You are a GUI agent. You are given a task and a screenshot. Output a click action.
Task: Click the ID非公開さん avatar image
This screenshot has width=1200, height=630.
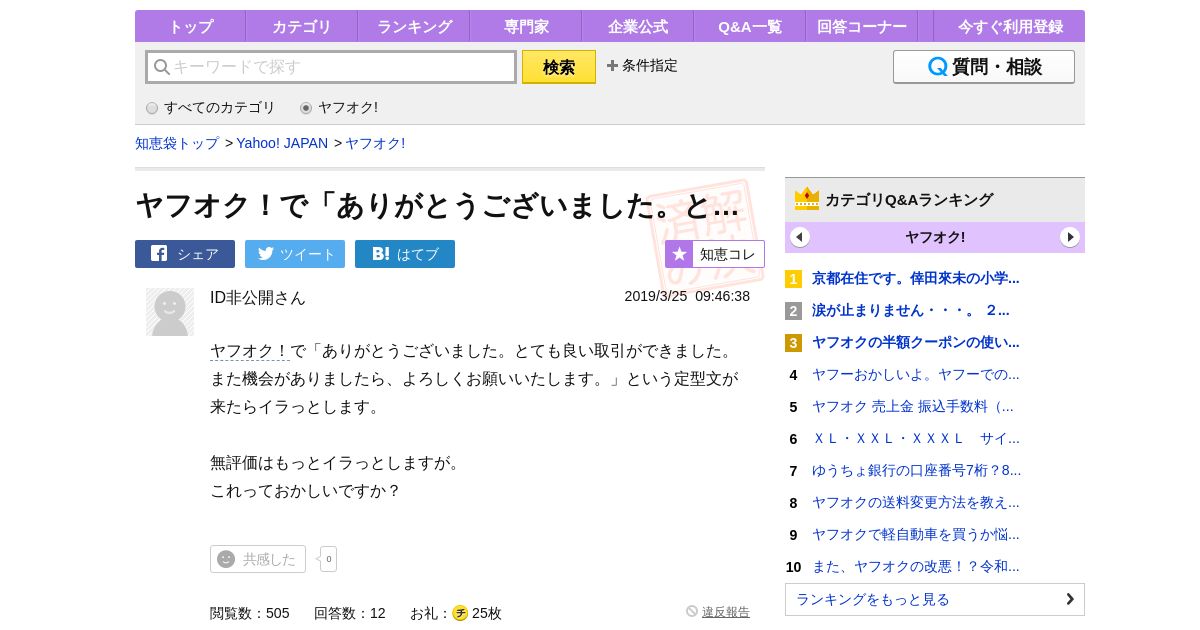tap(170, 312)
